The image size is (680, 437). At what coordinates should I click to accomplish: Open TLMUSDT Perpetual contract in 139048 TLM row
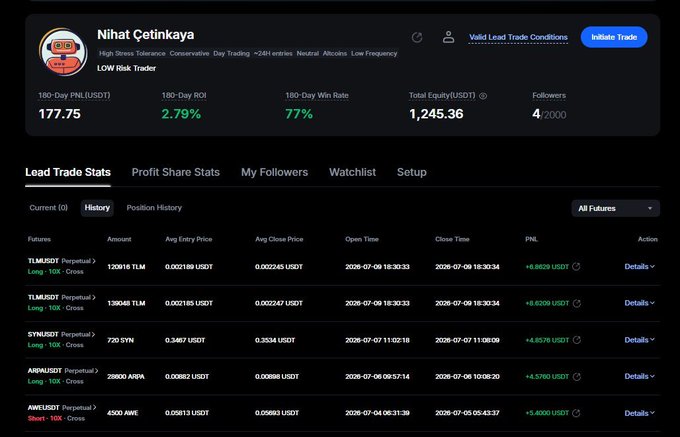pyautogui.click(x=62, y=297)
